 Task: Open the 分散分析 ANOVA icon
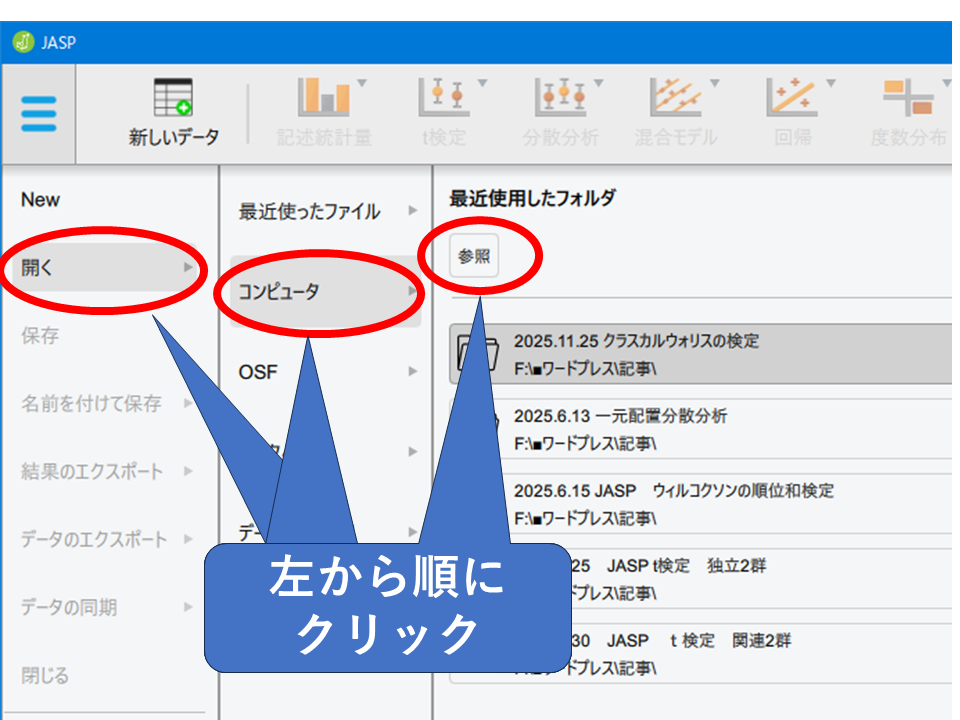click(x=560, y=98)
